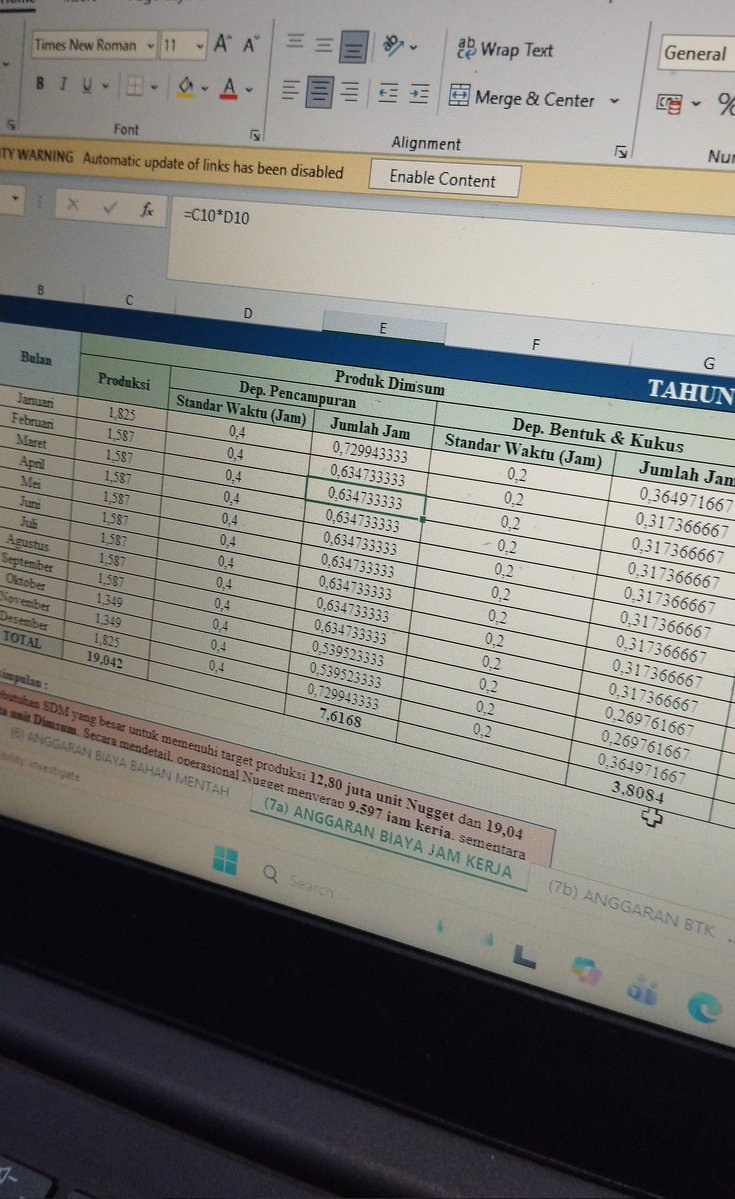This screenshot has height=1199, width=735.
Task: Select Jumlah Jam total 7,6168
Action: click(x=340, y=716)
